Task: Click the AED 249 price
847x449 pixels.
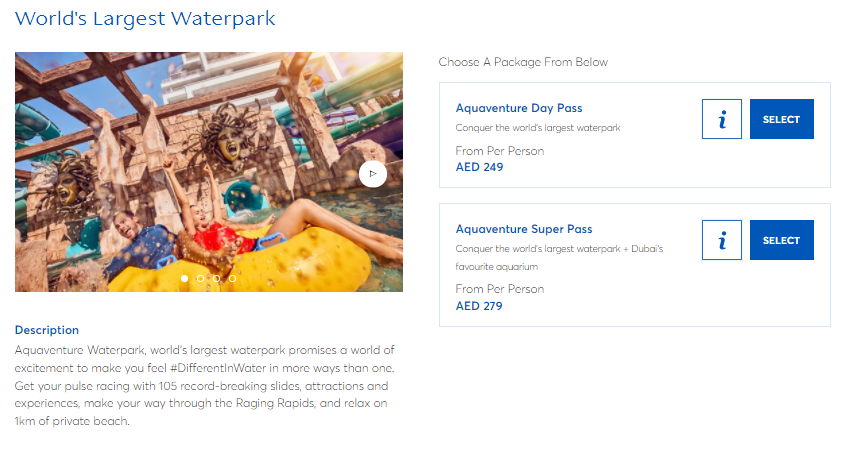Action: click(479, 167)
